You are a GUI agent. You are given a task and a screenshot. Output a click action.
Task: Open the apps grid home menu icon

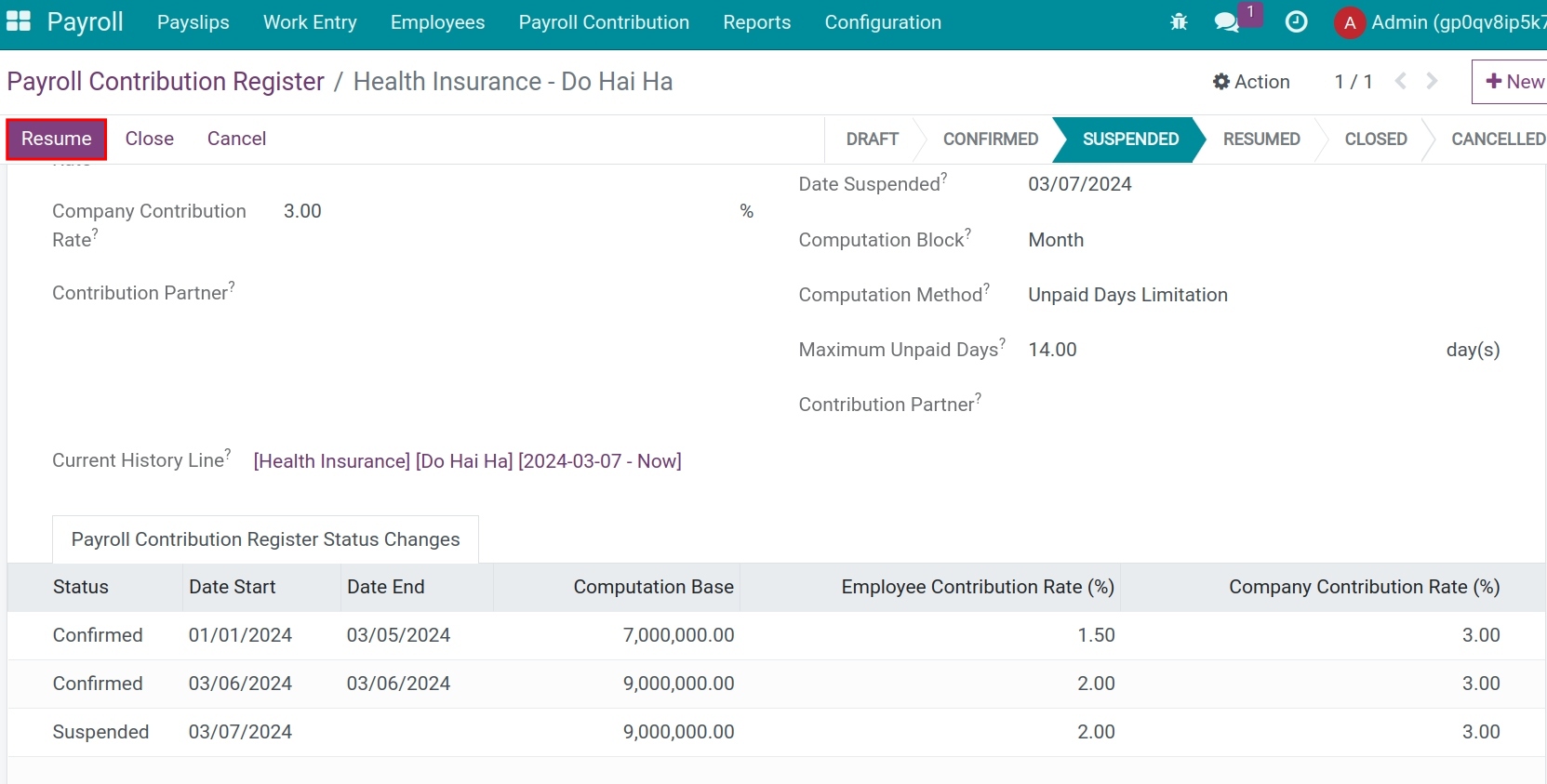point(19,21)
